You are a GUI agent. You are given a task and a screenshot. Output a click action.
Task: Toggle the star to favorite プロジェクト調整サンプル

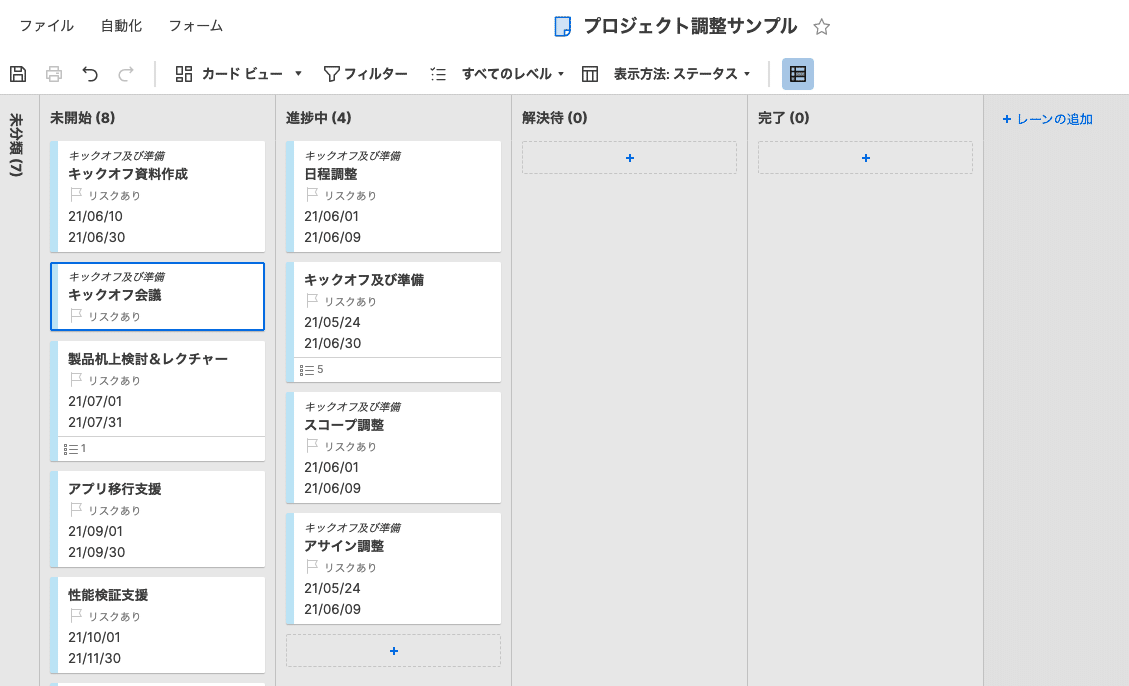[x=821, y=28]
